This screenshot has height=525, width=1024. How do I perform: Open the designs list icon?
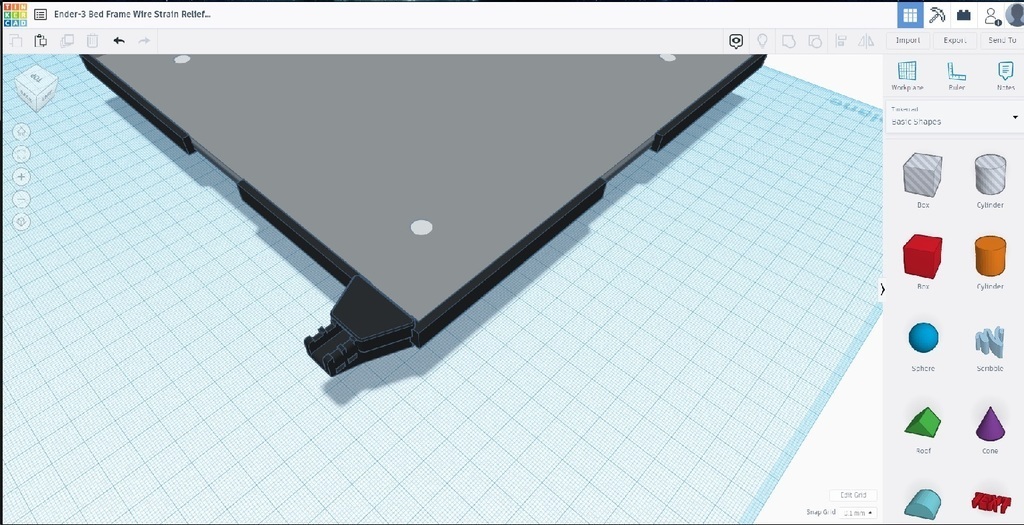click(40, 14)
